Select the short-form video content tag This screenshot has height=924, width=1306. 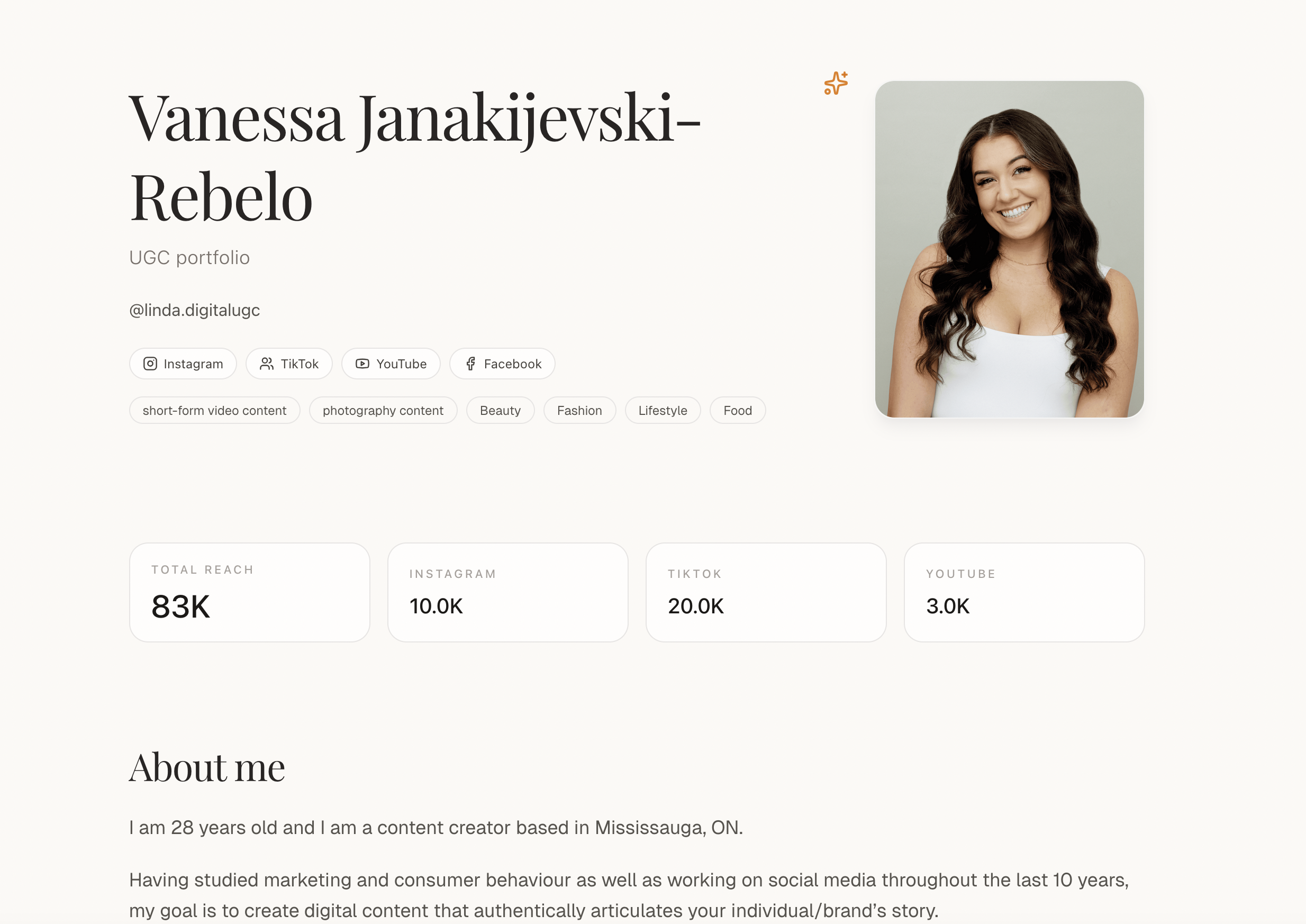[214, 410]
